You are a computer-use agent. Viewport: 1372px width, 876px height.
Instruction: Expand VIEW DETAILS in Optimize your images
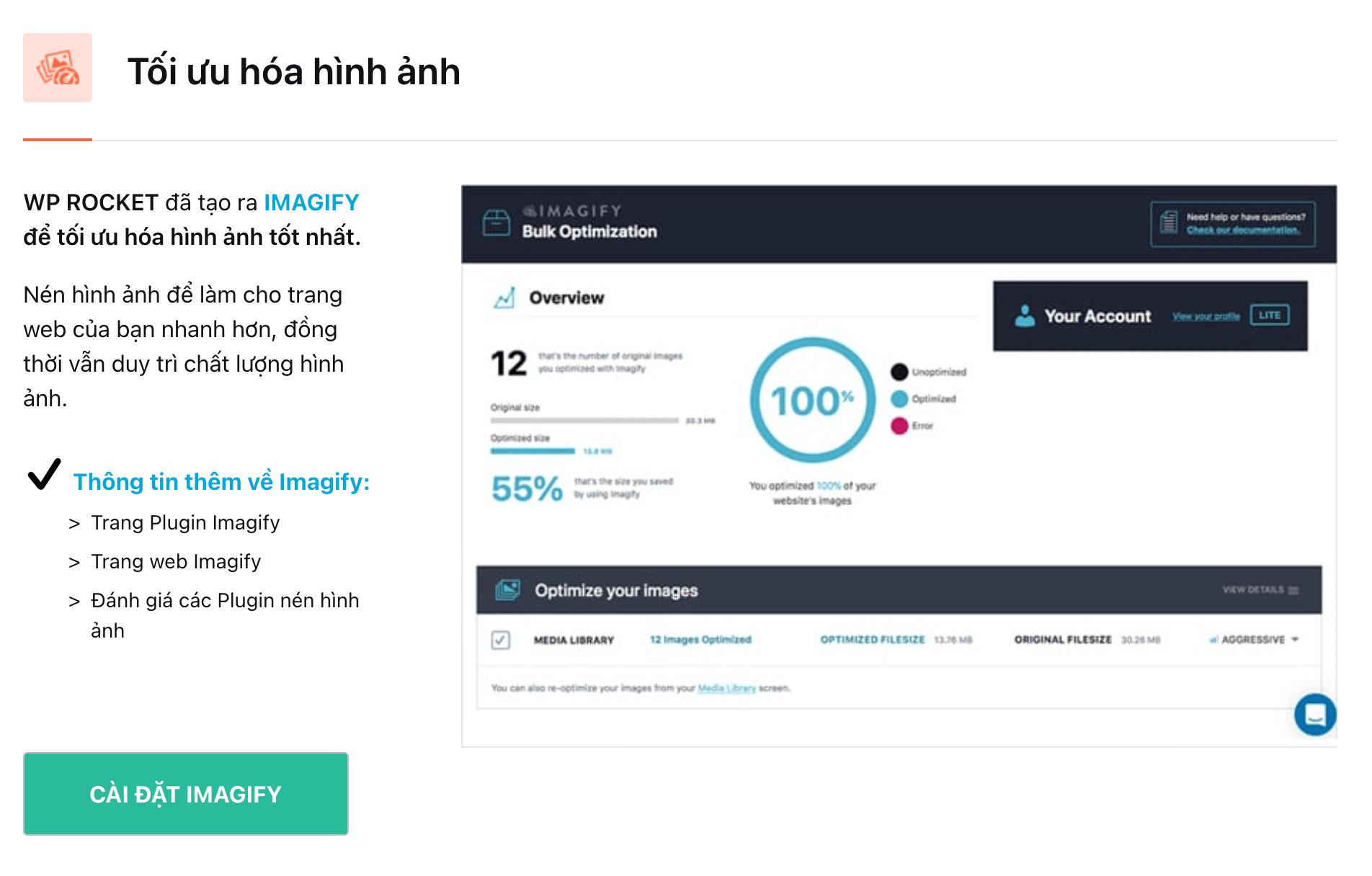(x=1257, y=589)
